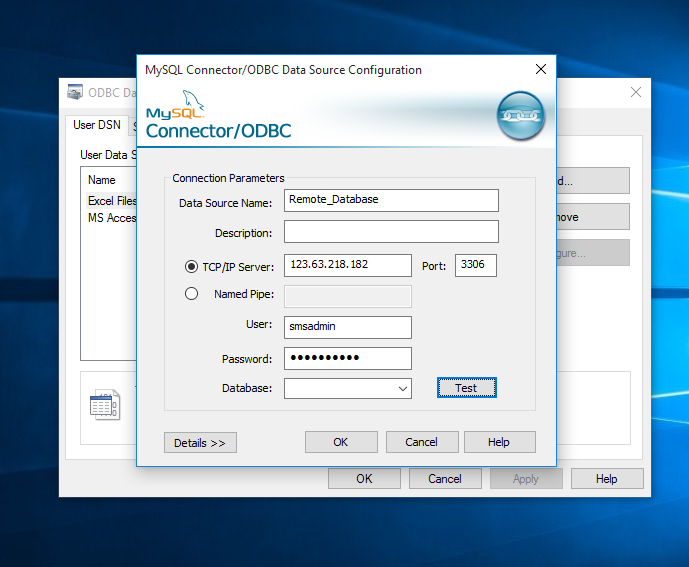689x567 pixels.
Task: Click the ODBC Data Source Administrator title icon
Action: tap(75, 92)
